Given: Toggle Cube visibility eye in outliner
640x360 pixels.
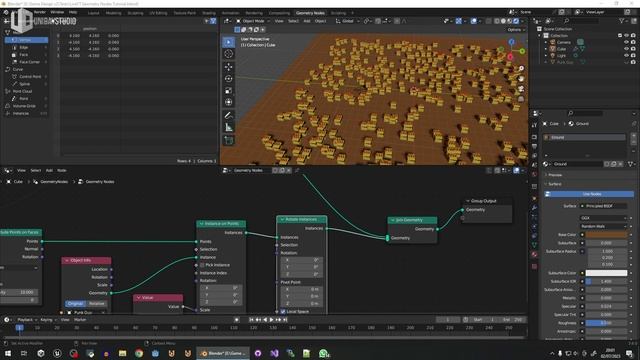Looking at the screenshot, I should (x=626, y=49).
